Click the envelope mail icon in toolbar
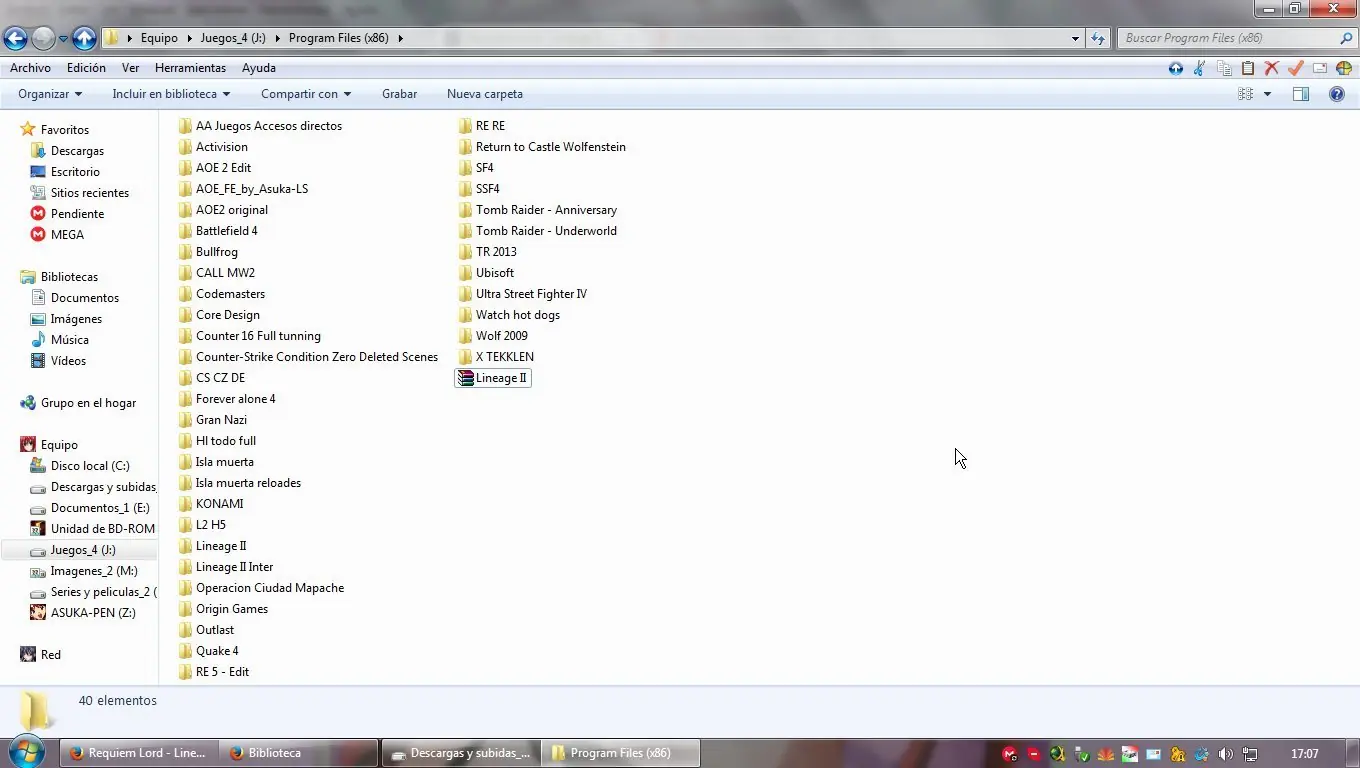This screenshot has width=1360, height=768. pos(1320,68)
